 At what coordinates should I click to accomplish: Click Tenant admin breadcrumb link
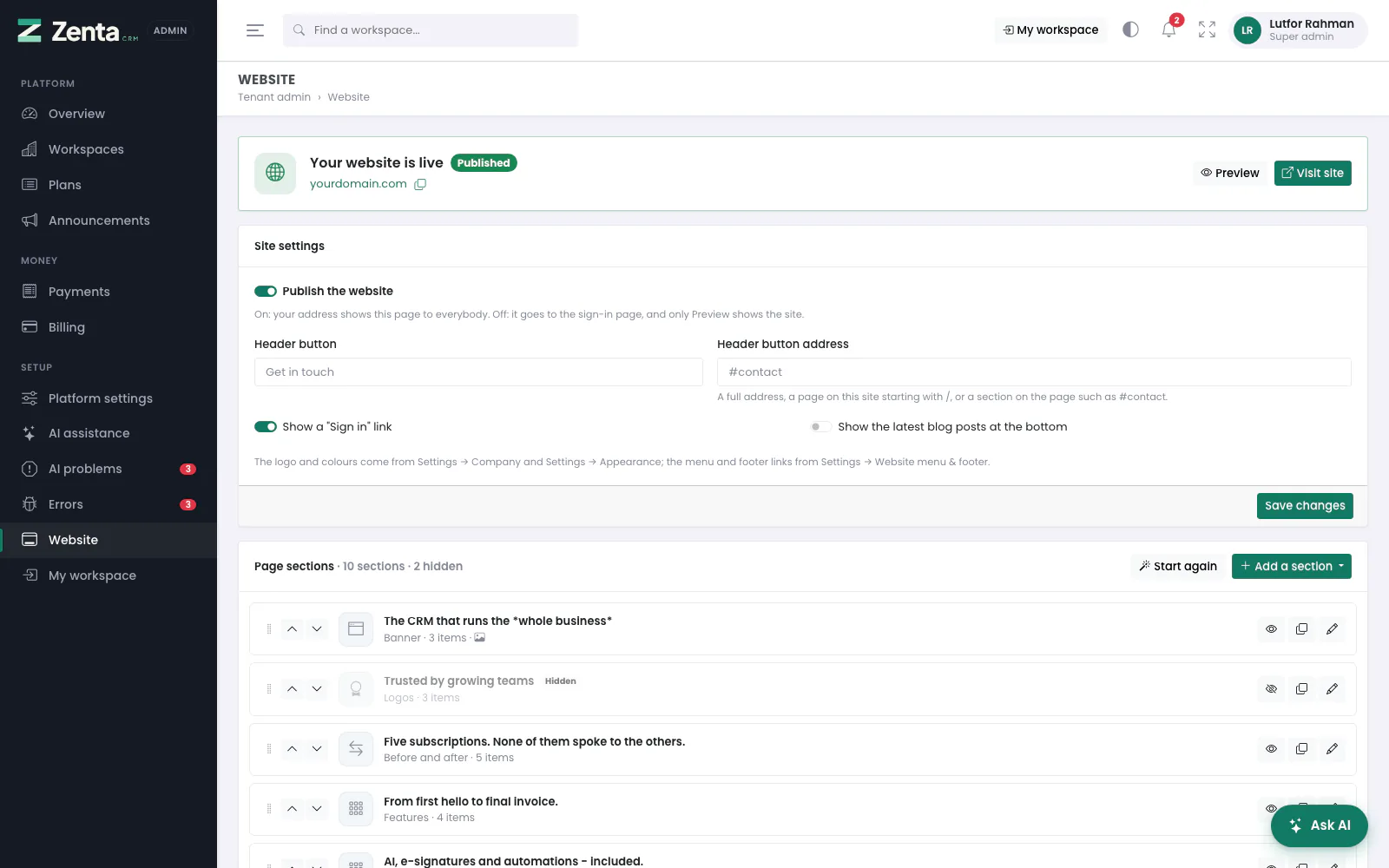click(274, 97)
